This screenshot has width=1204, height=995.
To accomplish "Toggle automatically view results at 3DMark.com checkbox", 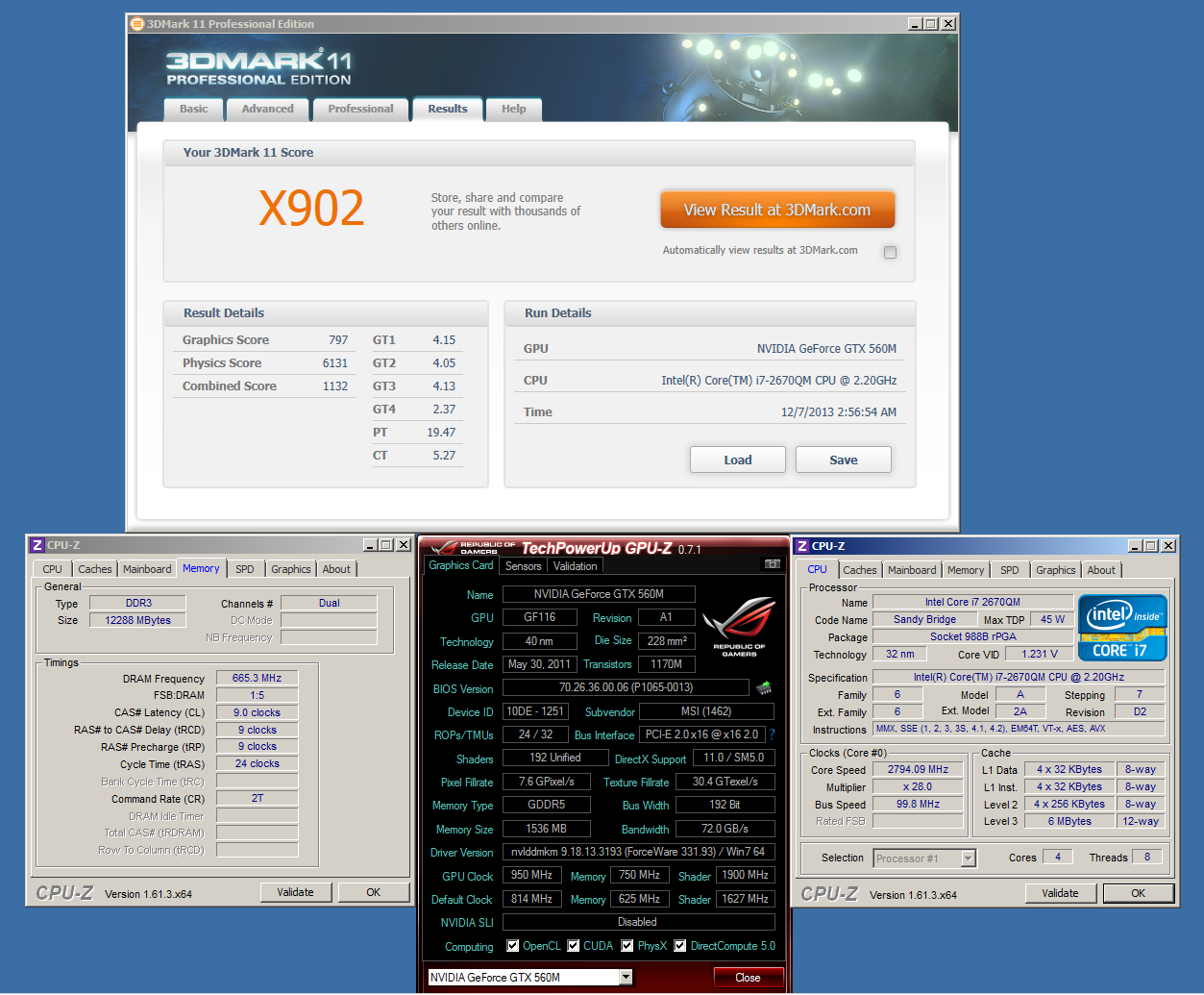I will pos(890,252).
